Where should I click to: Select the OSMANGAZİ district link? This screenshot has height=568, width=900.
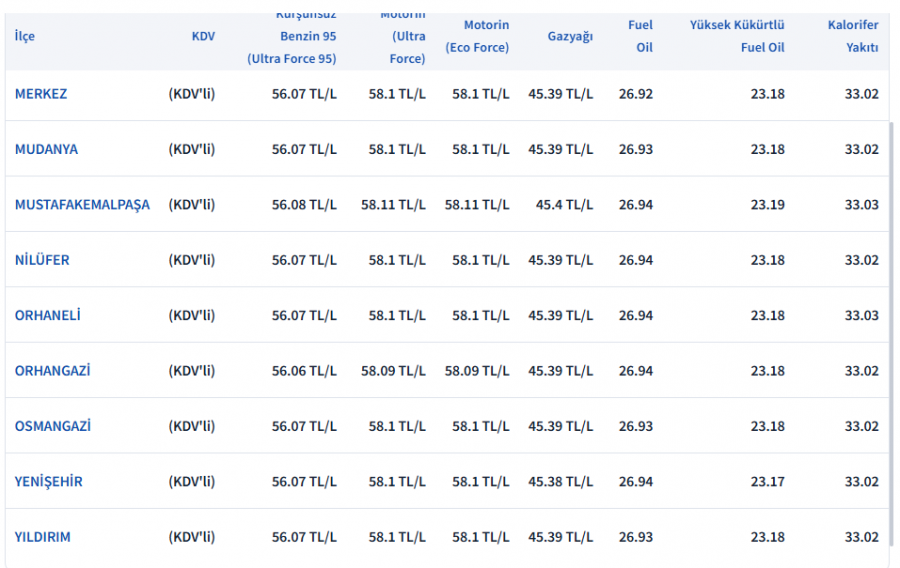[x=52, y=426]
